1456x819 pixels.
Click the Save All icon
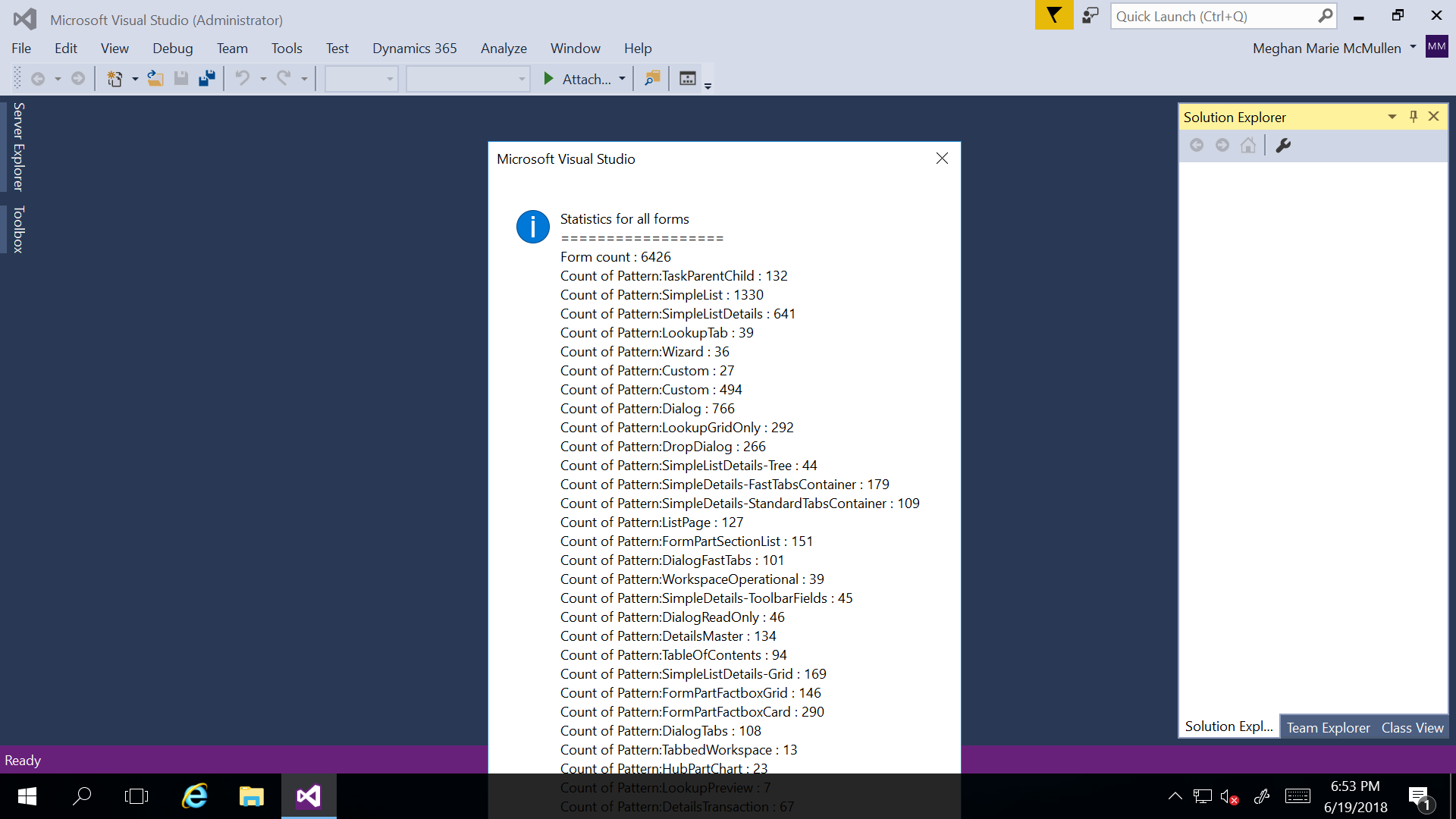(206, 79)
